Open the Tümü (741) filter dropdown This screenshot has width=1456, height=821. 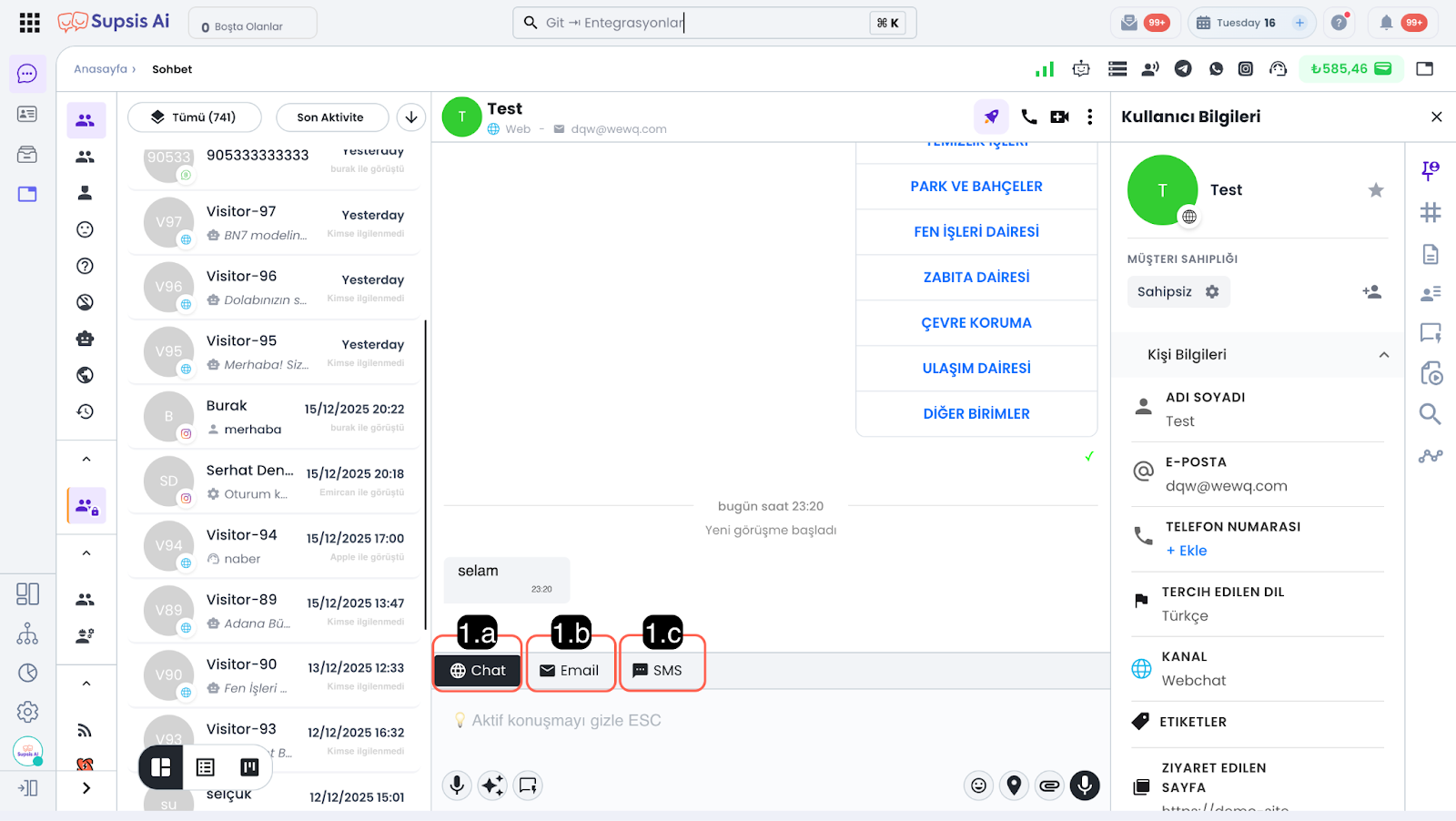pyautogui.click(x=195, y=117)
